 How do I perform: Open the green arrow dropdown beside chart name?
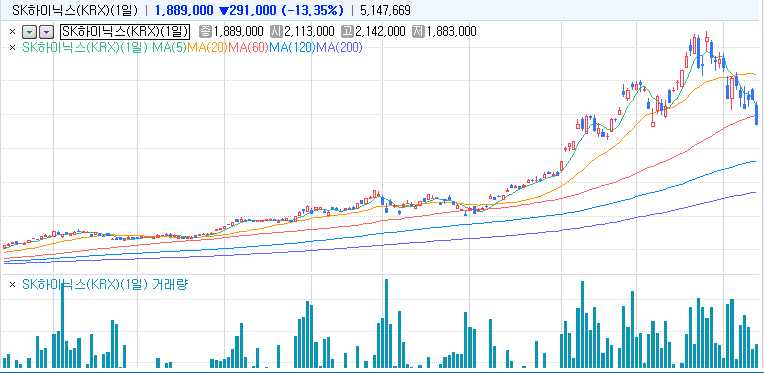[30, 32]
